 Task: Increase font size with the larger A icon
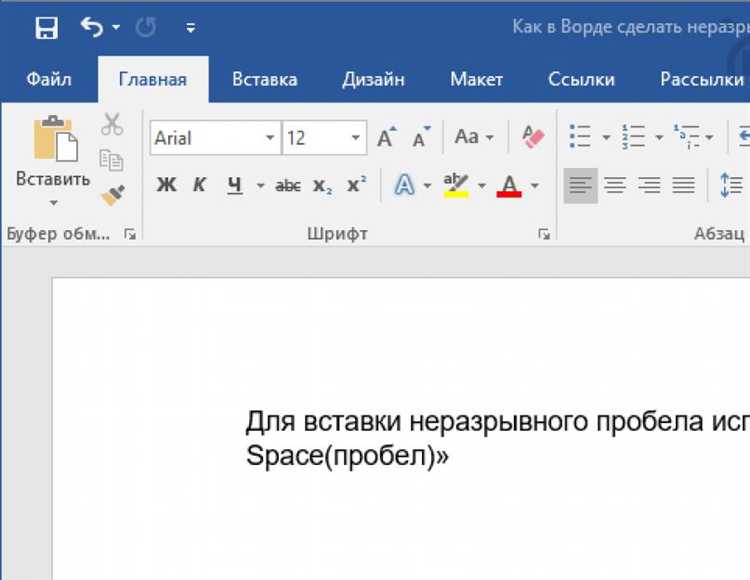click(386, 138)
